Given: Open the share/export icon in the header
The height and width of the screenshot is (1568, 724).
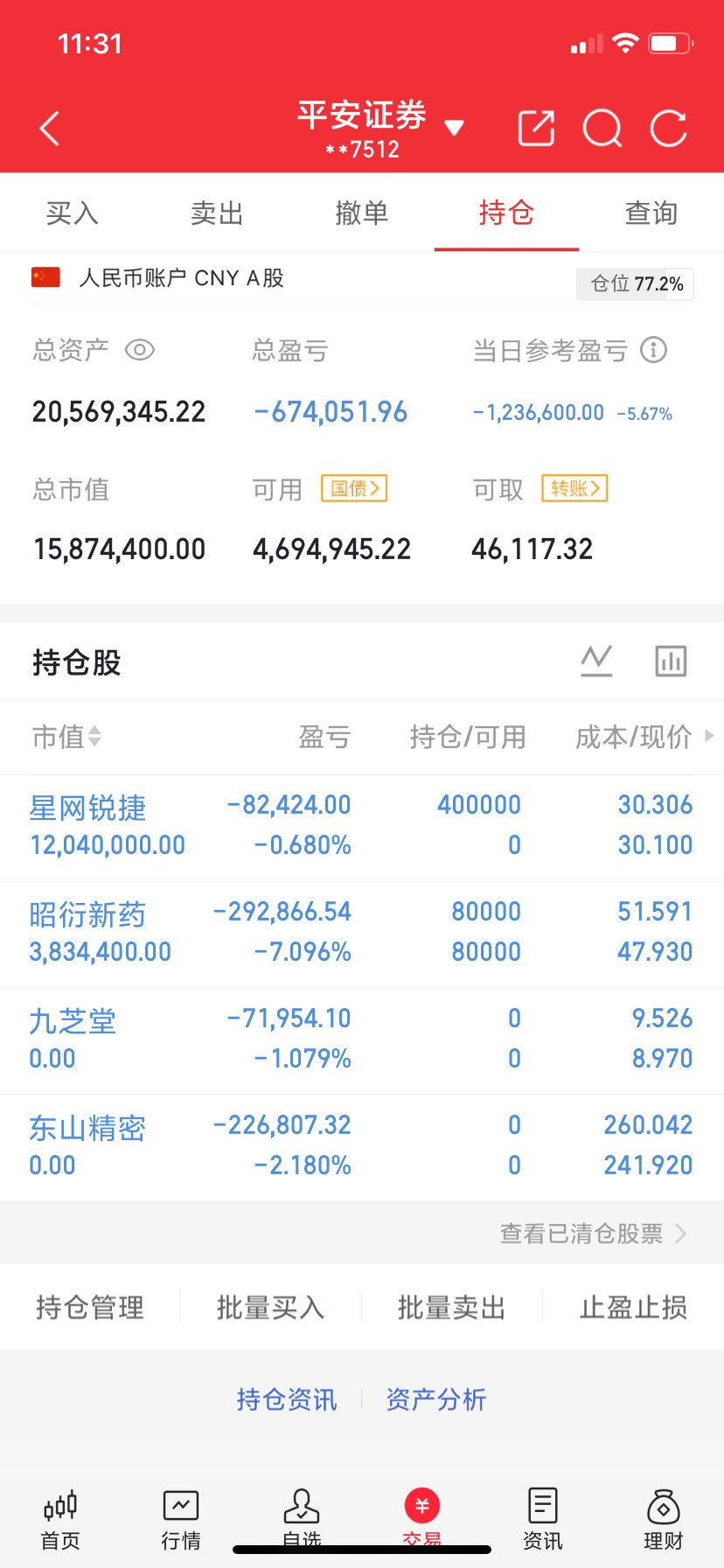Looking at the screenshot, I should (x=536, y=128).
